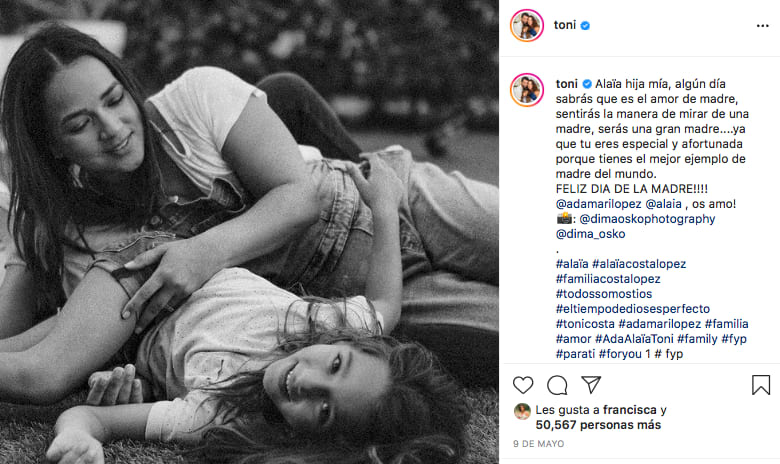
Task: Open toni's profile picture in the header
Action: pos(527,25)
